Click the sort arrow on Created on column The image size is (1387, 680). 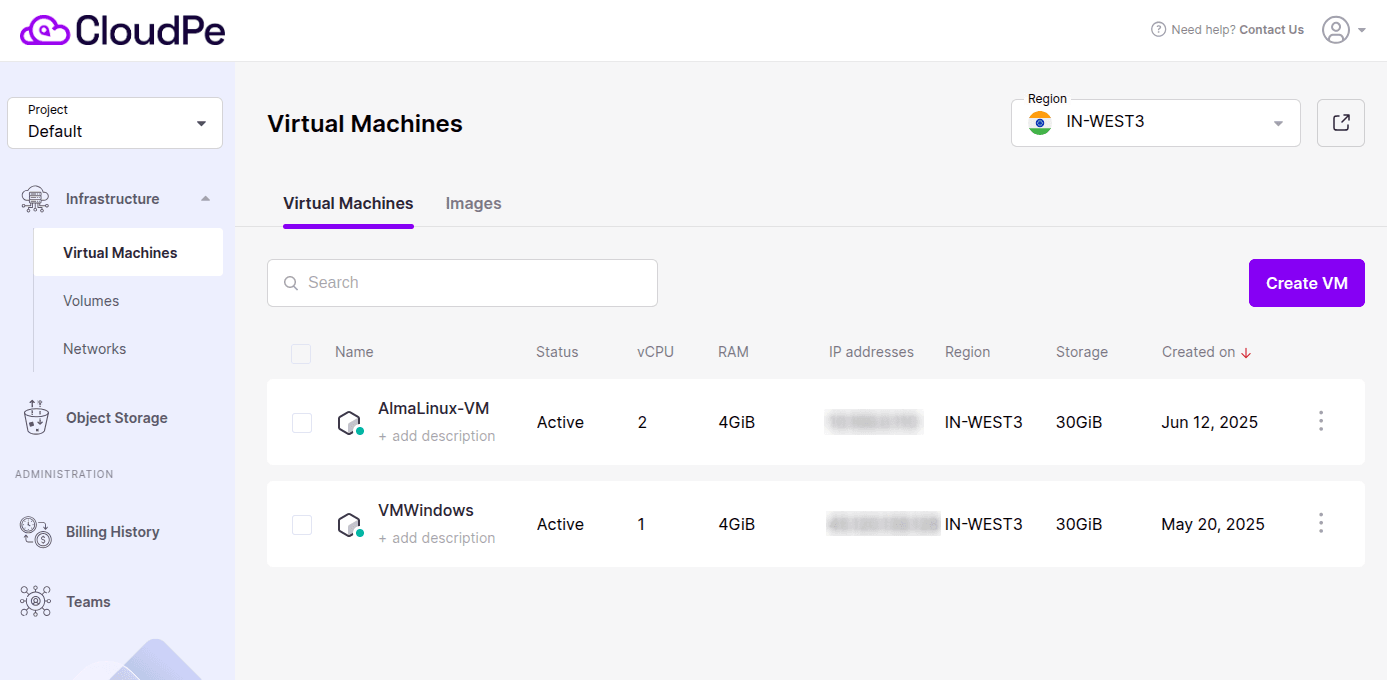coord(1245,352)
